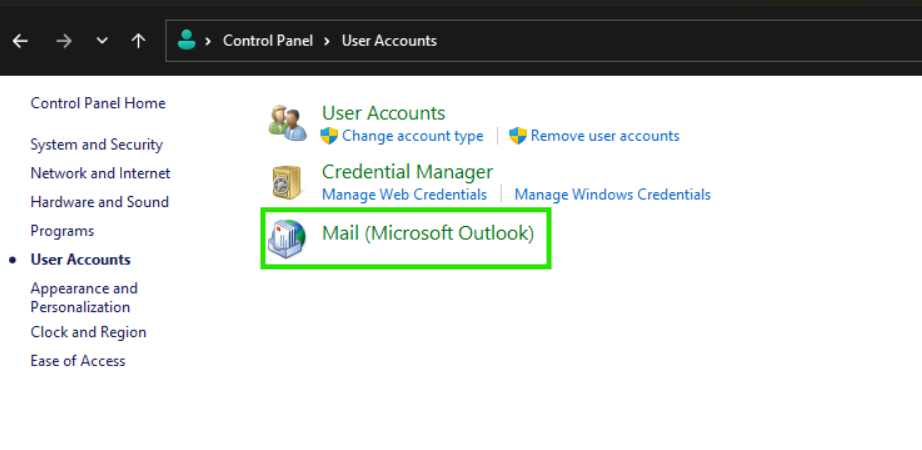This screenshot has height=450, width=922.
Task: Open Control Panel Home
Action: pos(98,103)
